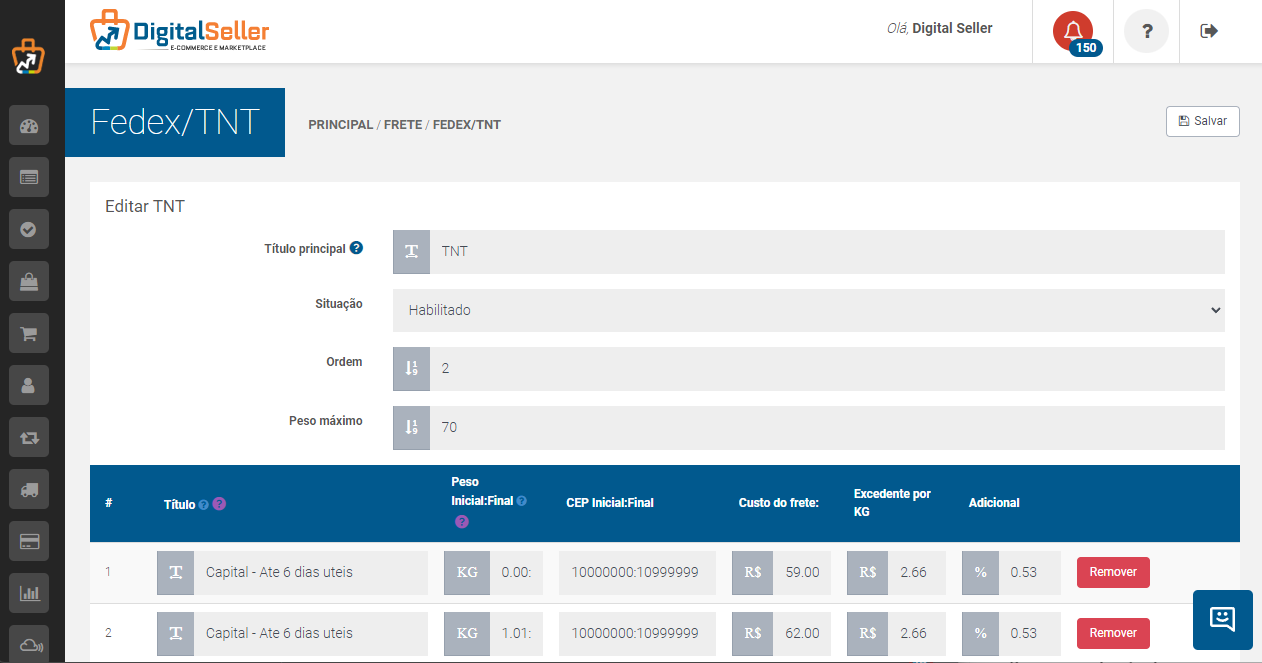Click blue help icon next to Peso Inicial:Final

(x=521, y=501)
